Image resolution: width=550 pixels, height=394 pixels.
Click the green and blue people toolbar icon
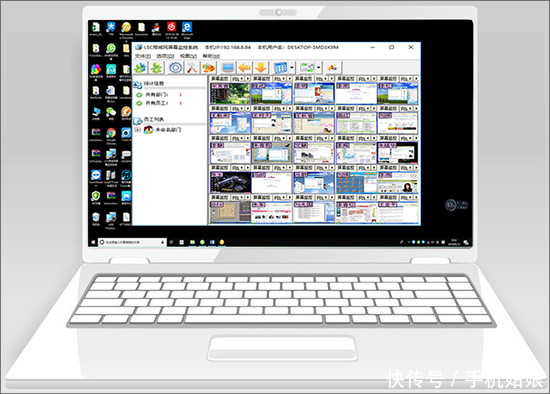click(140, 67)
